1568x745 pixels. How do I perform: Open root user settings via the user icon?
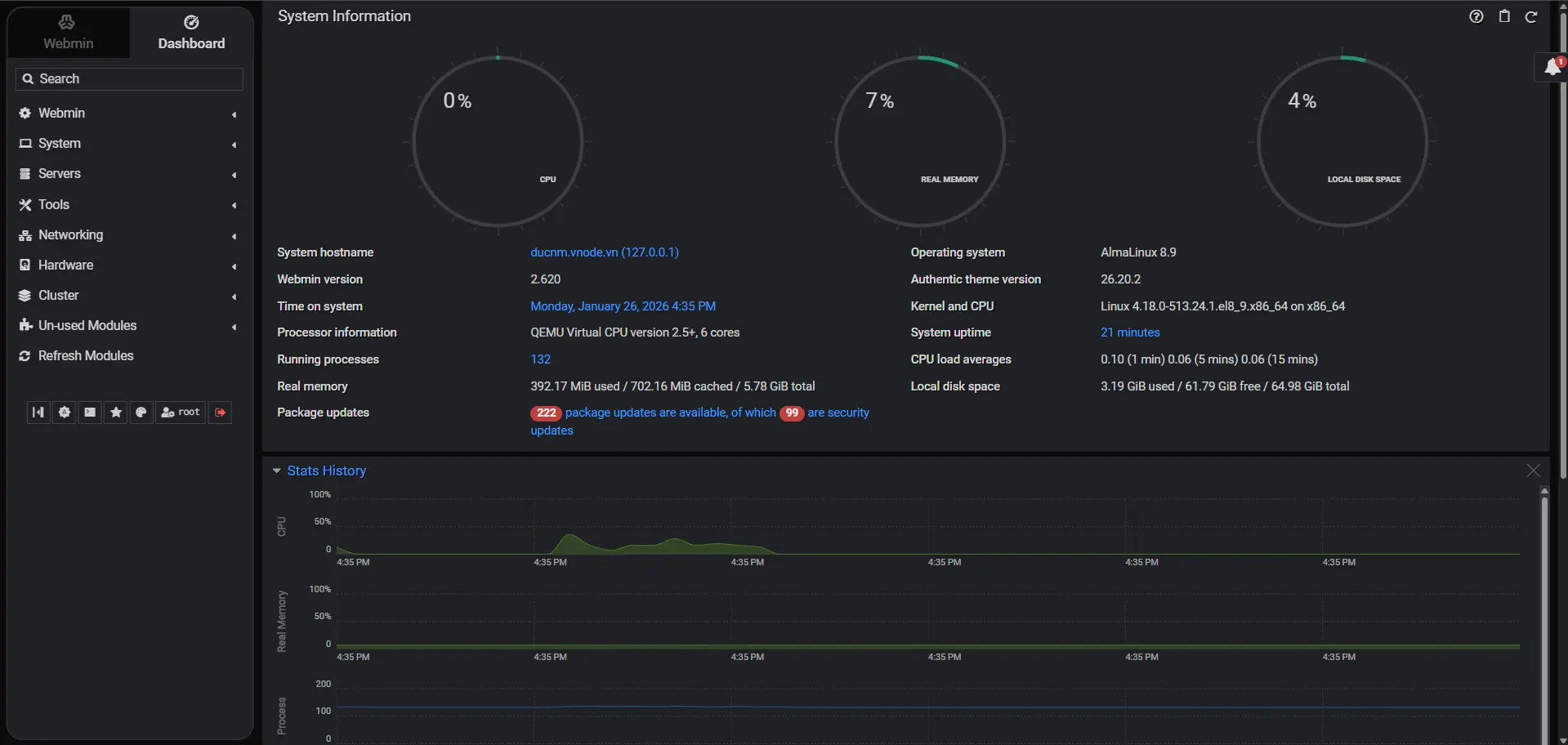click(x=180, y=413)
